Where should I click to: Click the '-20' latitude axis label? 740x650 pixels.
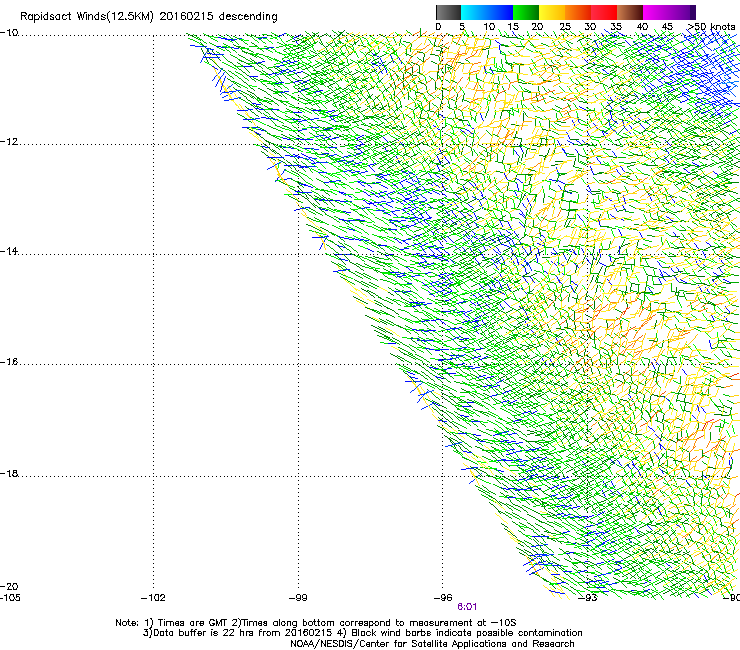click(9, 587)
